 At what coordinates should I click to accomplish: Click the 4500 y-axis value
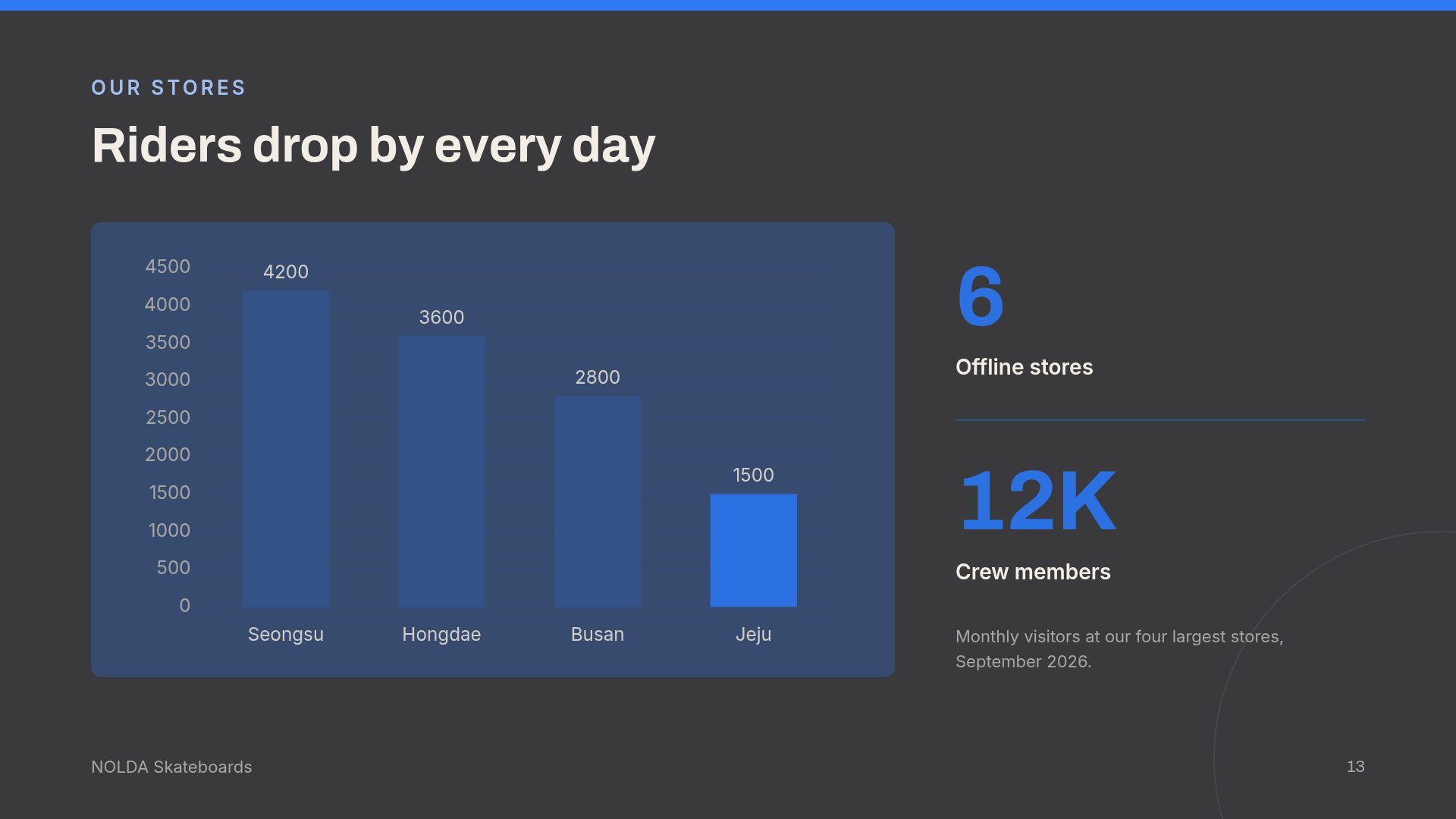[168, 267]
